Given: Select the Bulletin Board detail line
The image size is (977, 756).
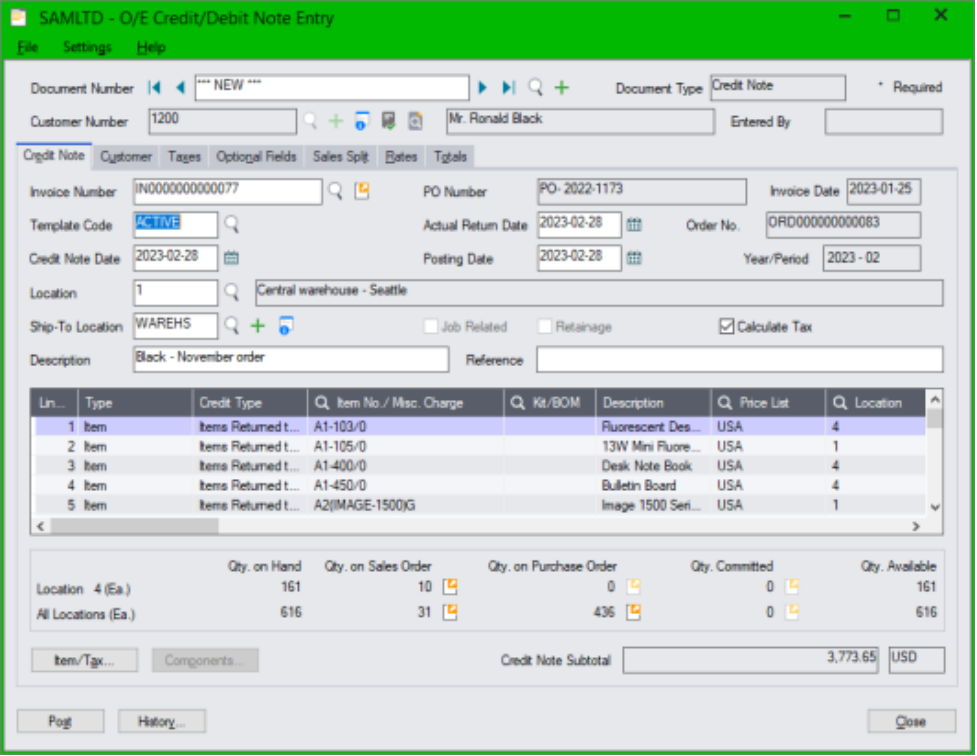Looking at the screenshot, I should coord(479,485).
